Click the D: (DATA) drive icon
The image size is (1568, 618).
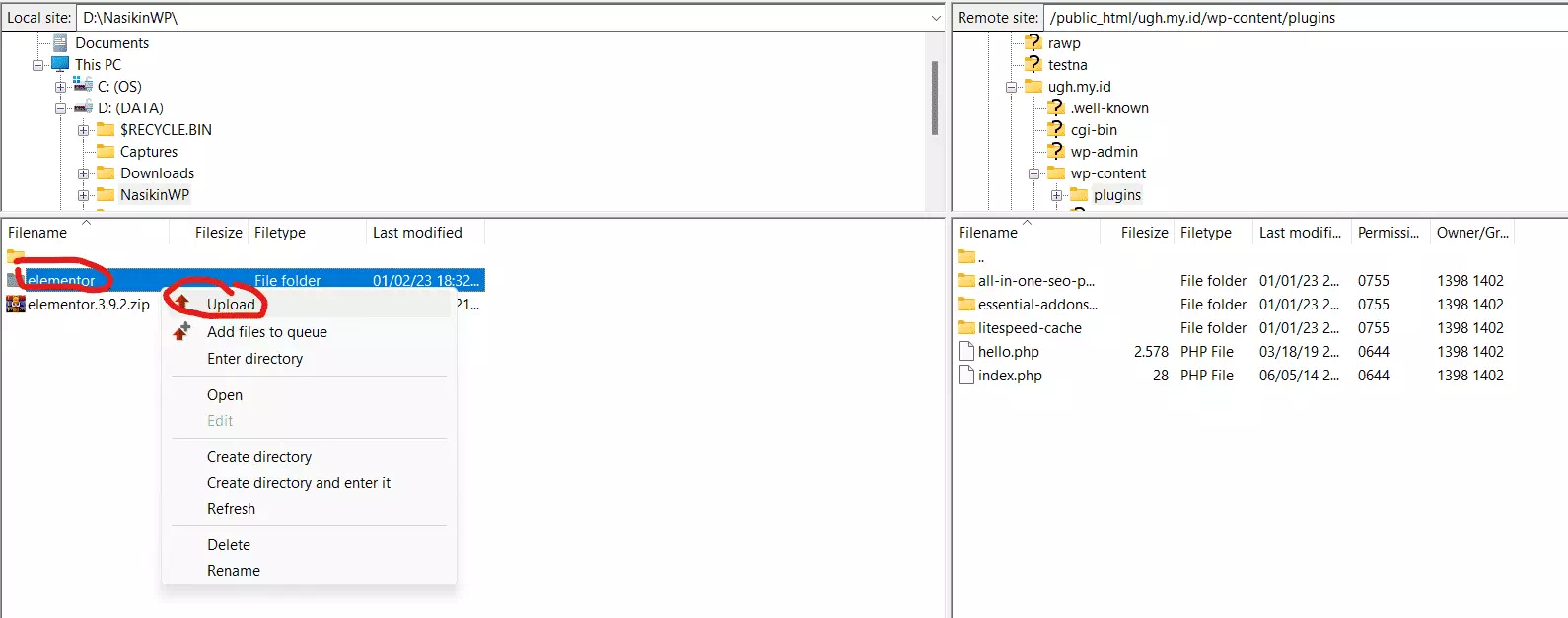83,107
